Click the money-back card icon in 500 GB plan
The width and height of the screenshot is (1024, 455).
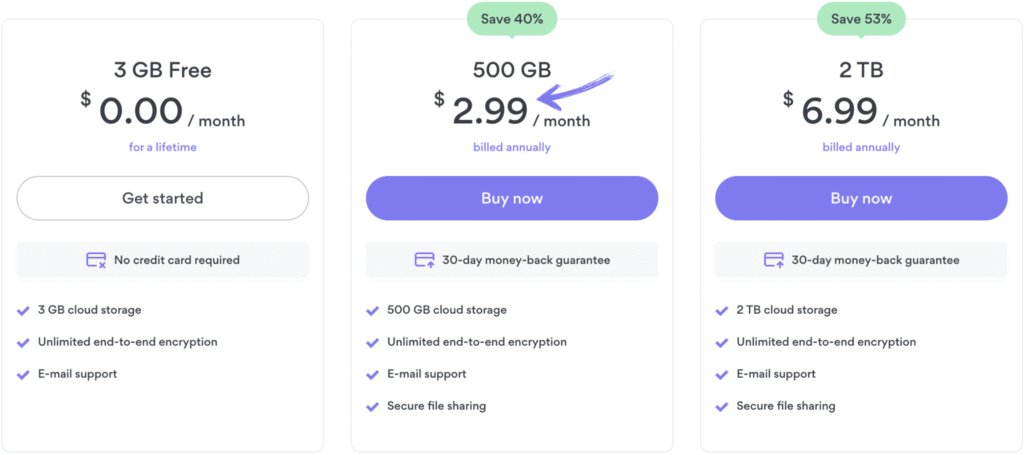[424, 260]
